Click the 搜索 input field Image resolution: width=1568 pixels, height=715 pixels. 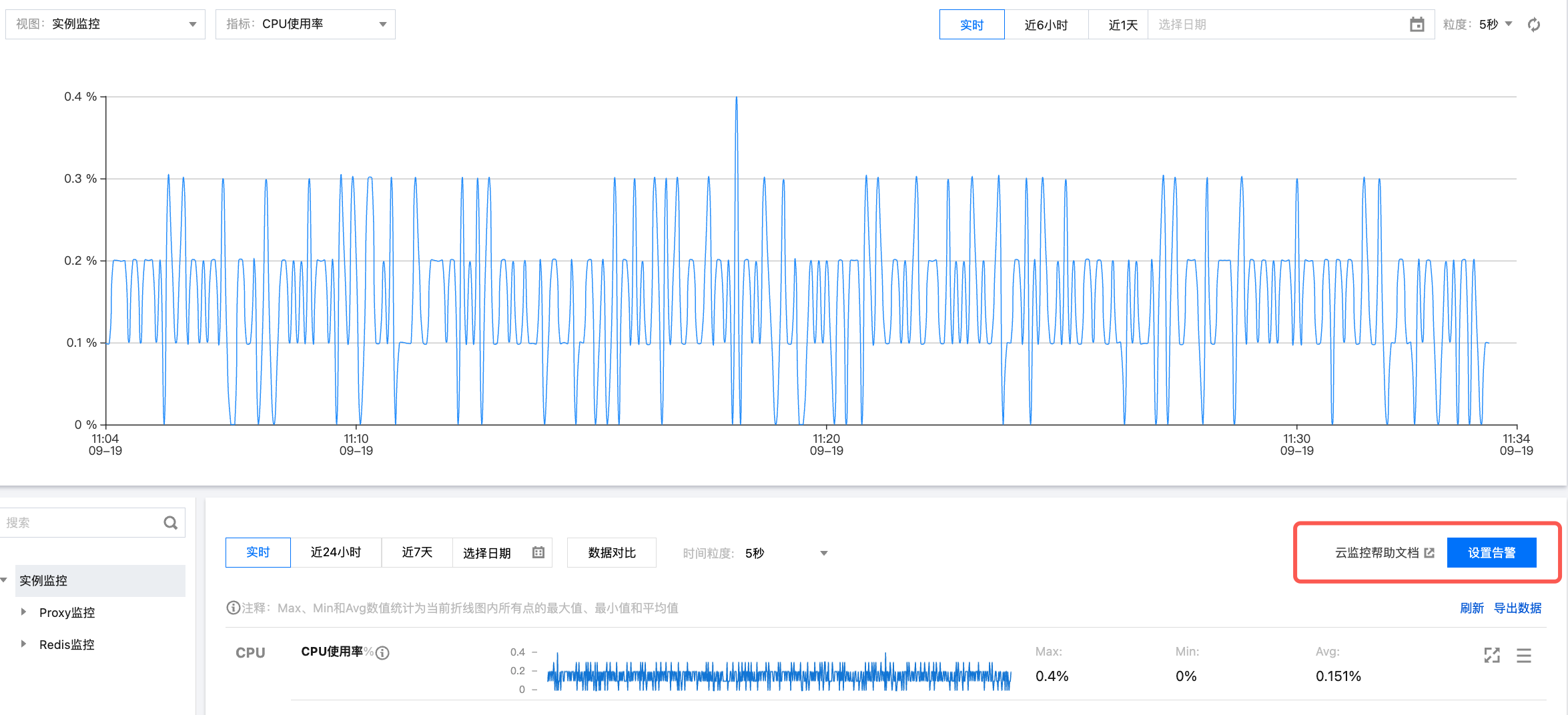click(80, 523)
